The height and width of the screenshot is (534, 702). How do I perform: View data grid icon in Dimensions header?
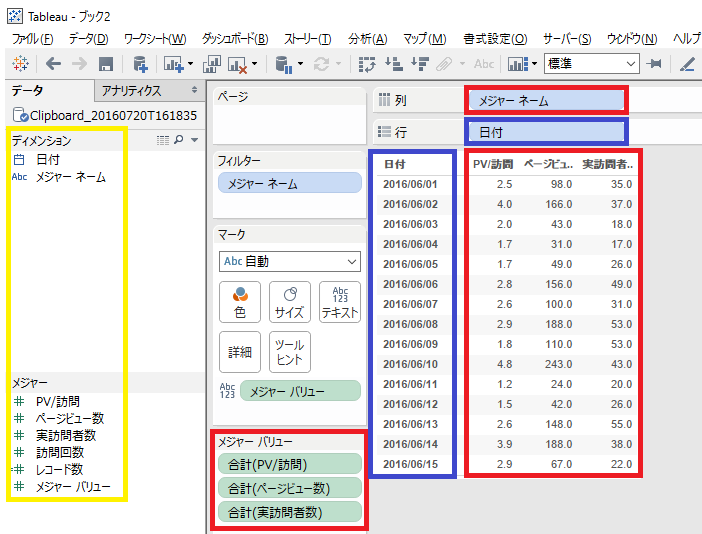pyautogui.click(x=163, y=140)
